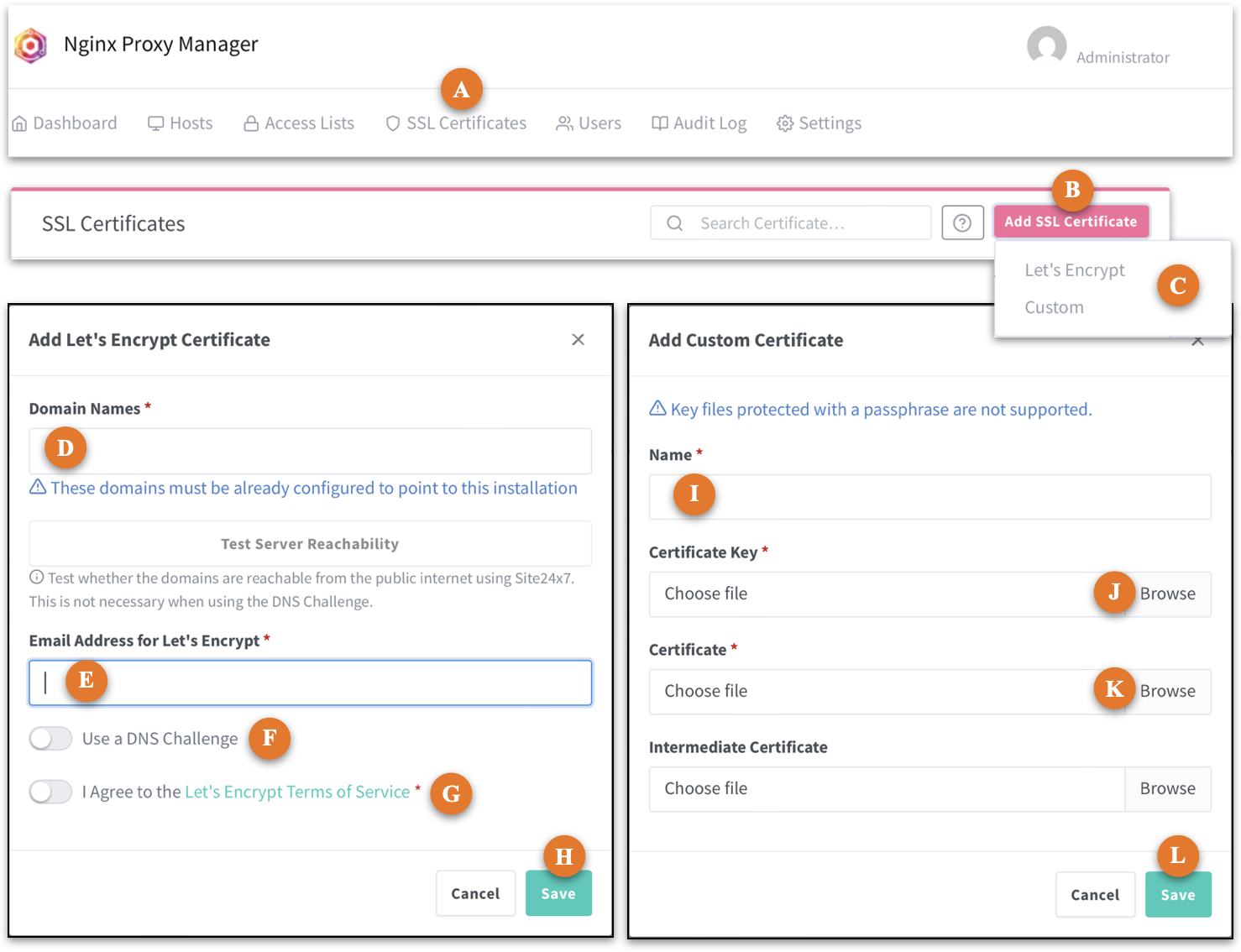Browse for Intermediate Certificate file

(x=1167, y=789)
